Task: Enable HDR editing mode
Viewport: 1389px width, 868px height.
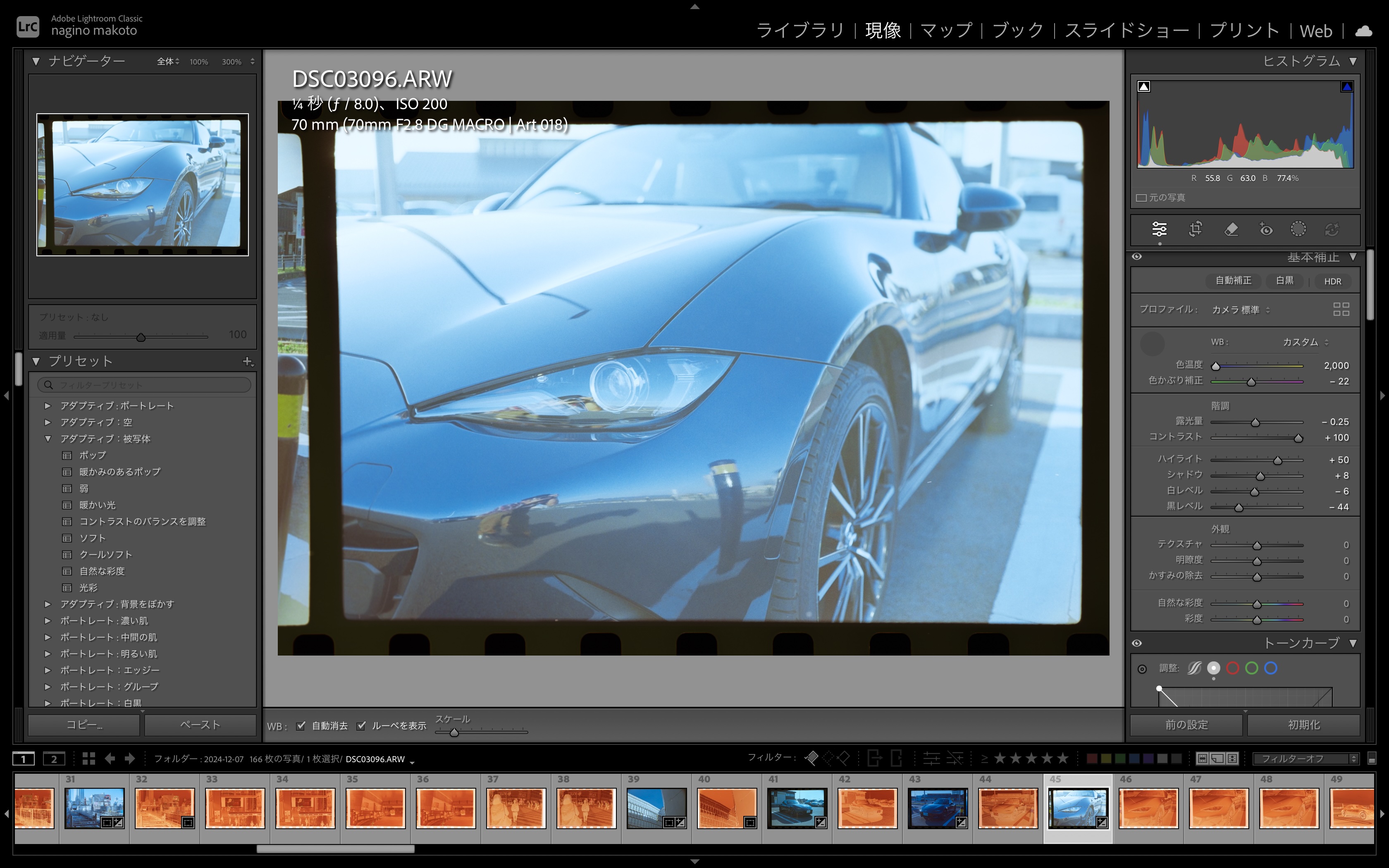Action: tap(1332, 281)
